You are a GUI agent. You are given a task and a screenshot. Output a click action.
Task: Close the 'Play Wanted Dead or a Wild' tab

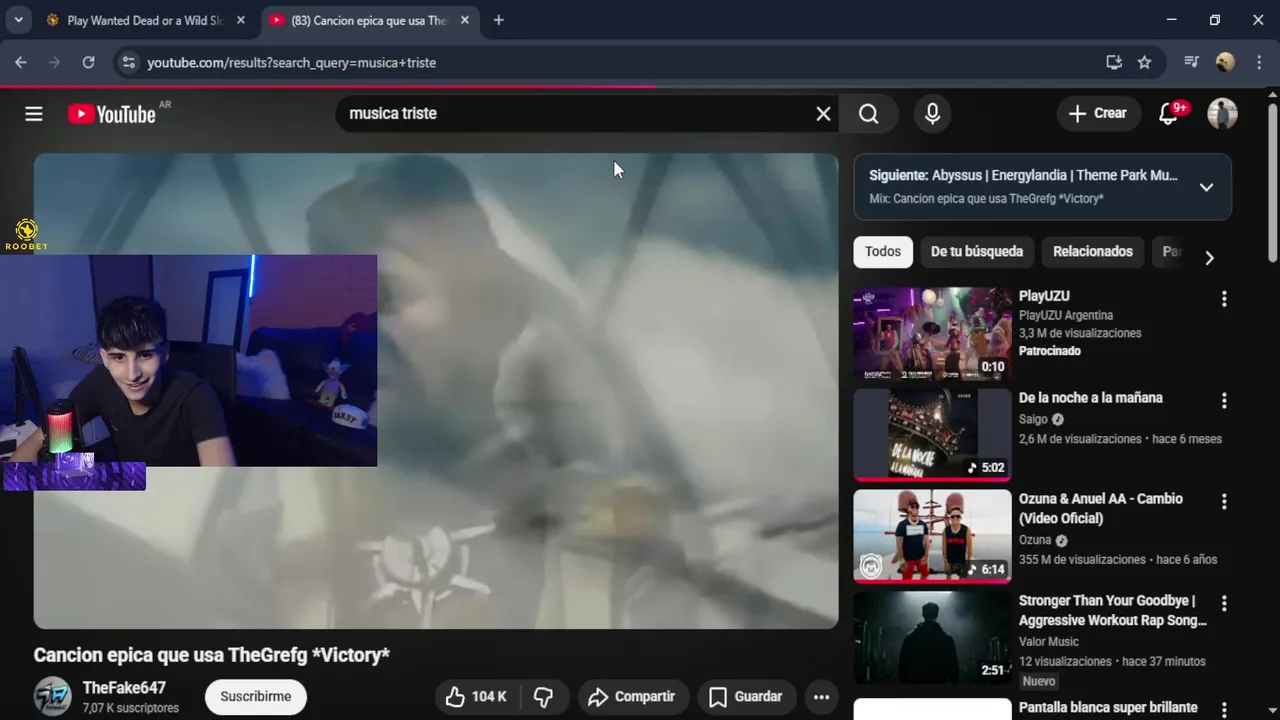[240, 20]
